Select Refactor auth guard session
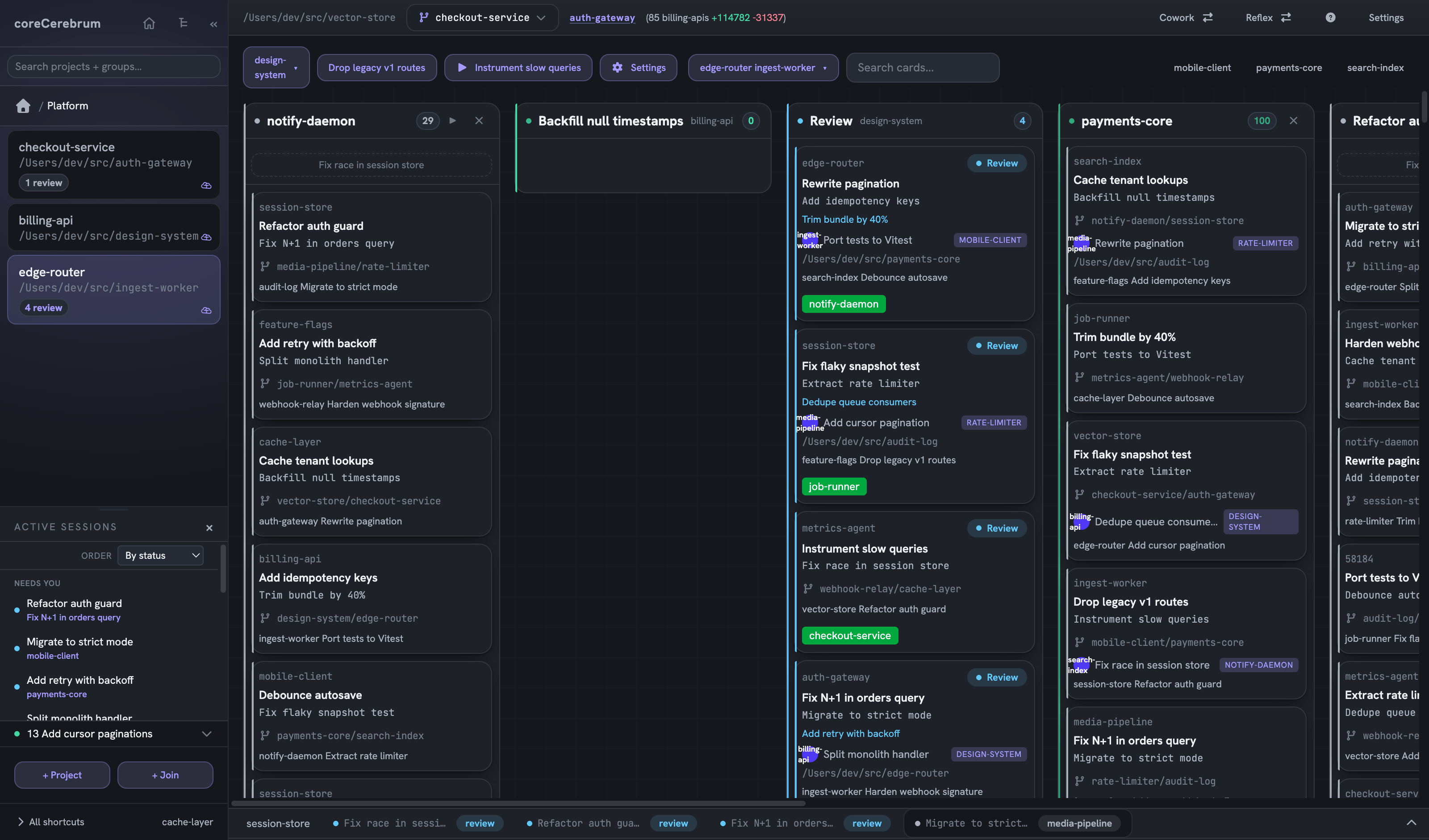The height and width of the screenshot is (840, 1429). (113, 610)
